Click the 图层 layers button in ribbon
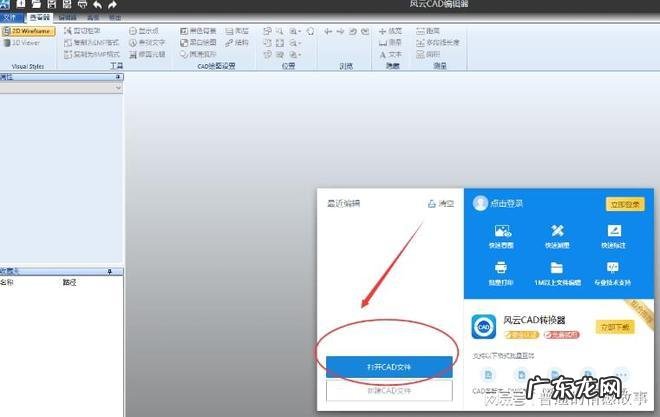The image size is (660, 417). (237, 31)
